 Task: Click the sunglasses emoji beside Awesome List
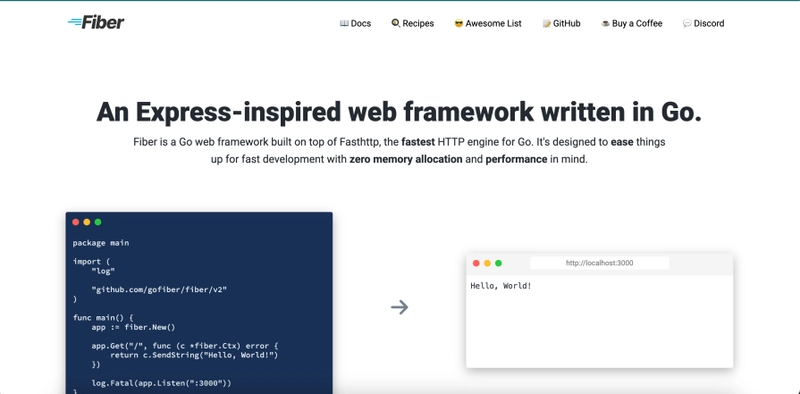[x=459, y=23]
